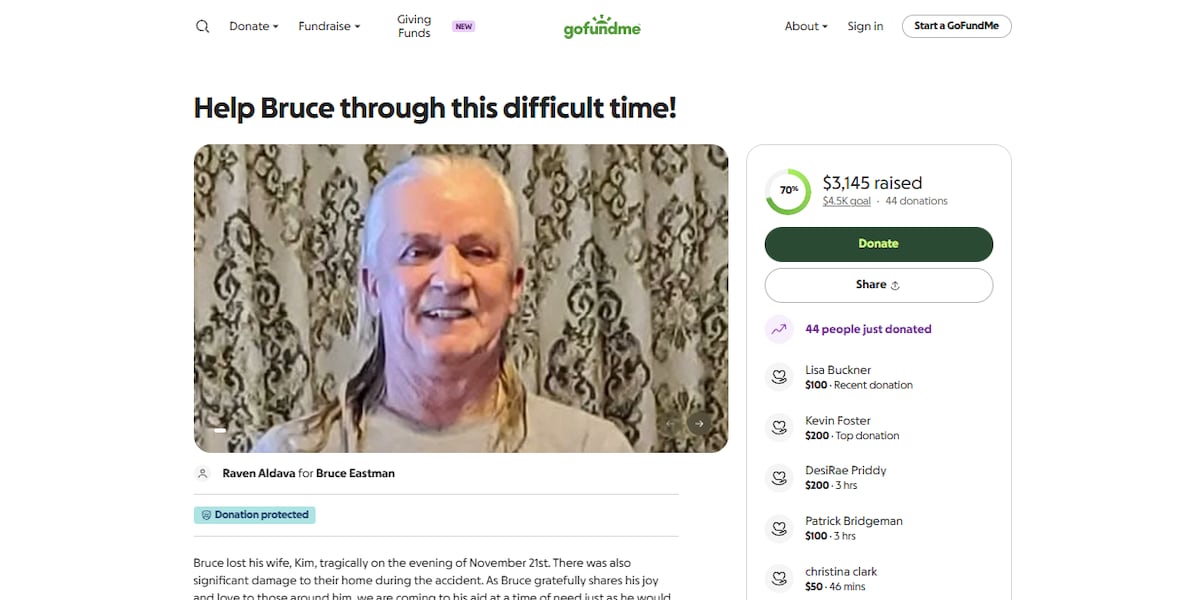Image resolution: width=1200 pixels, height=600 pixels.
Task: Open the About dropdown
Action: click(x=806, y=26)
